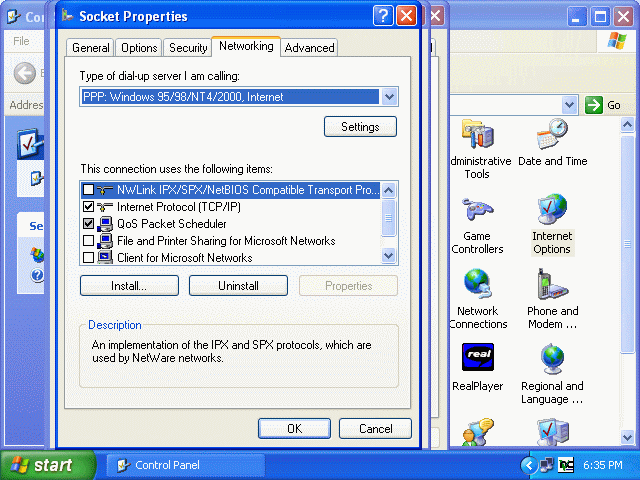Click the 6:35 PM clock
This screenshot has height=480, width=640.
602,465
